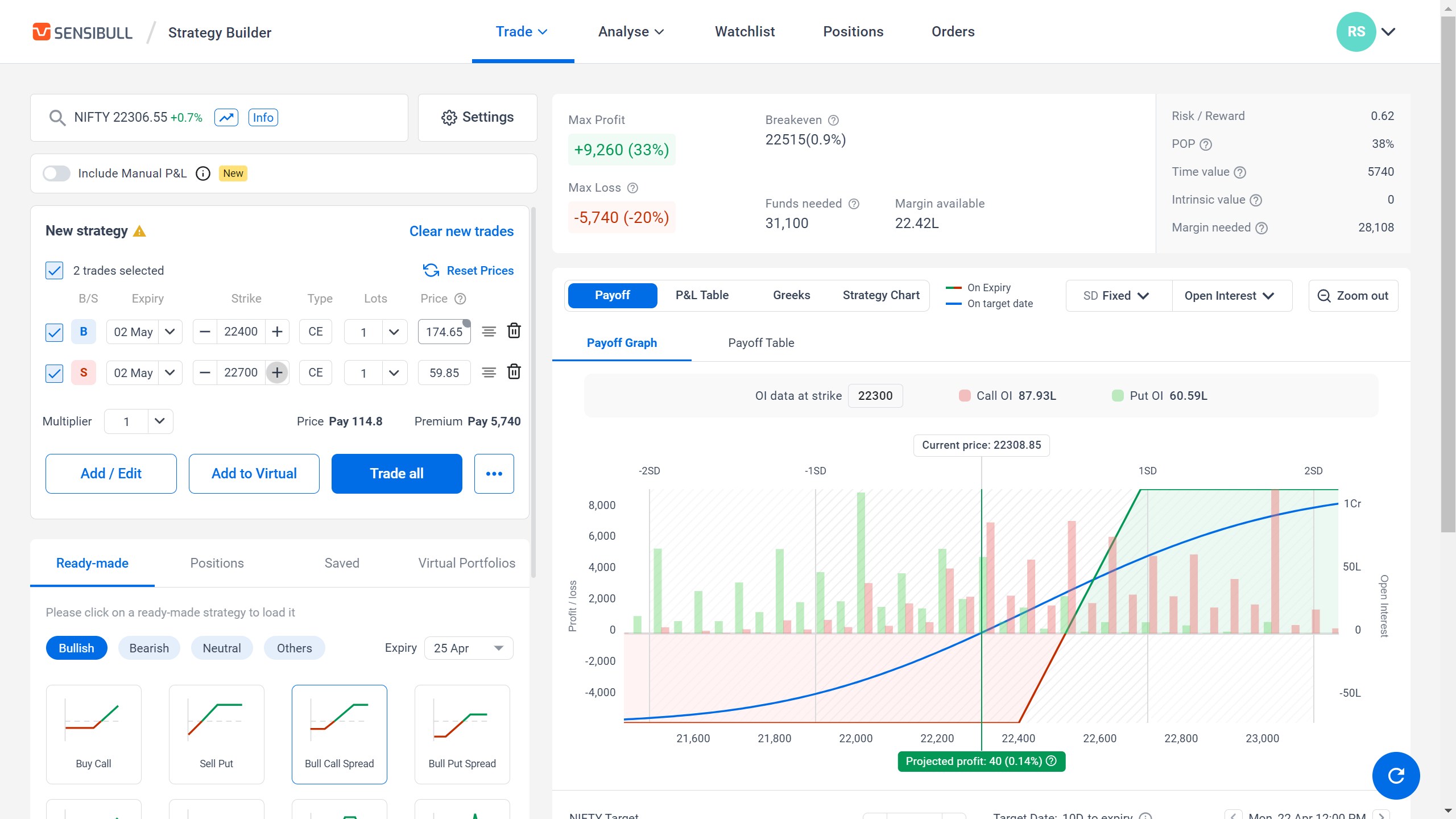Click the Price column help icon
This screenshot has height=819, width=1456.
461,299
